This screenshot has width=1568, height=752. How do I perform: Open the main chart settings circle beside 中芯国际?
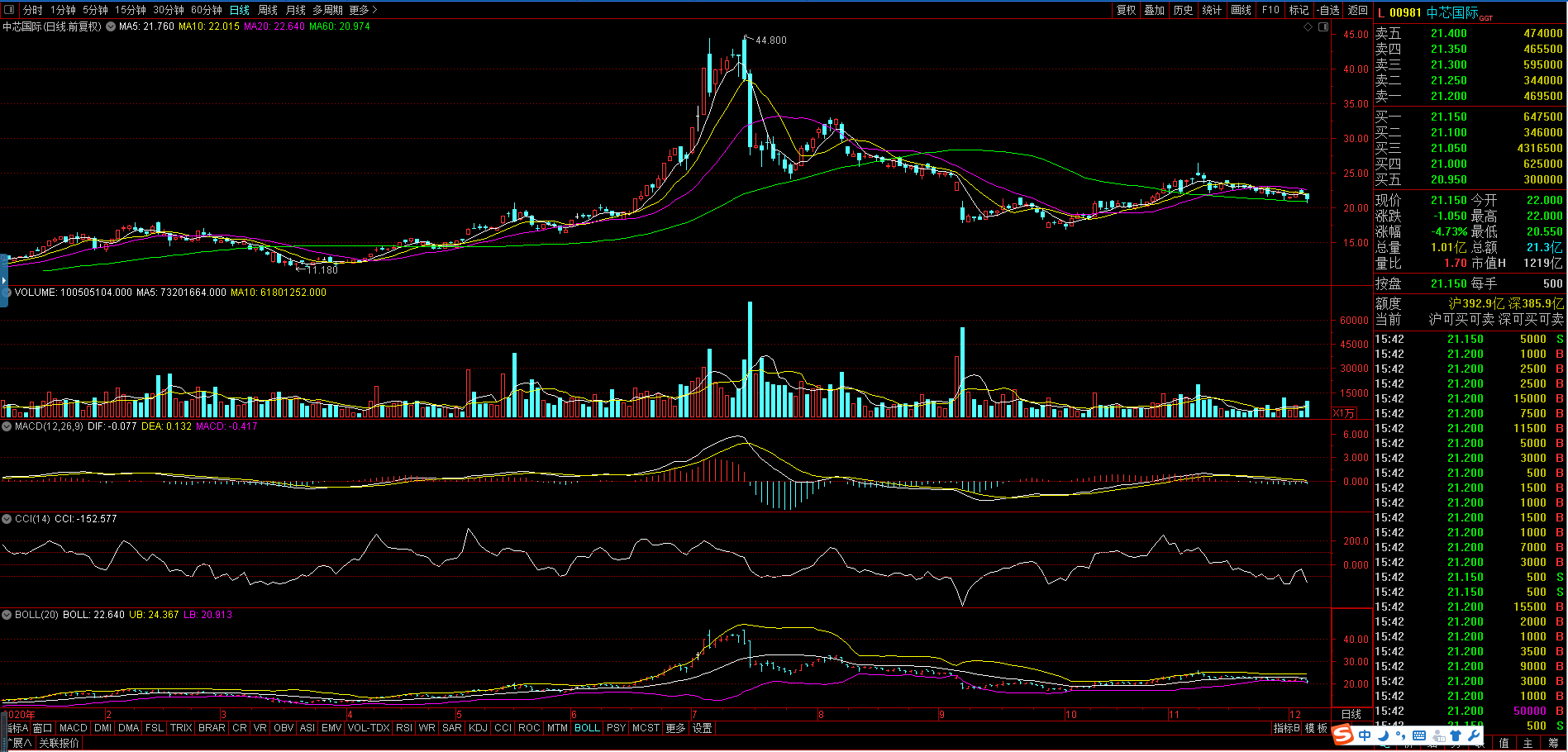coord(111,26)
